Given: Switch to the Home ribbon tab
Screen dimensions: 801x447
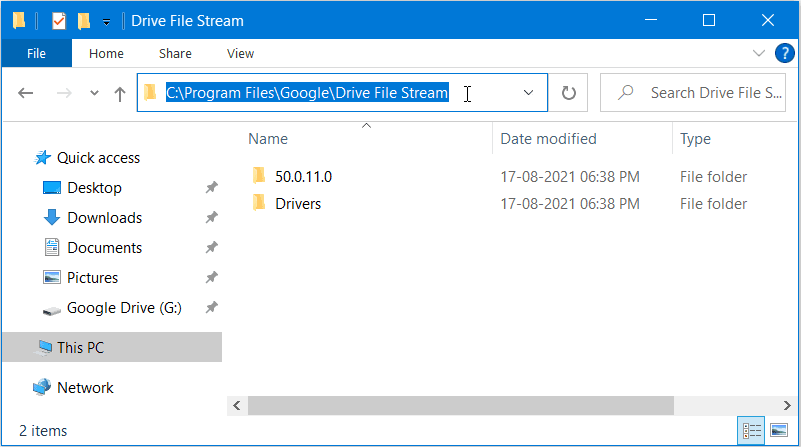Looking at the screenshot, I should pos(106,53).
